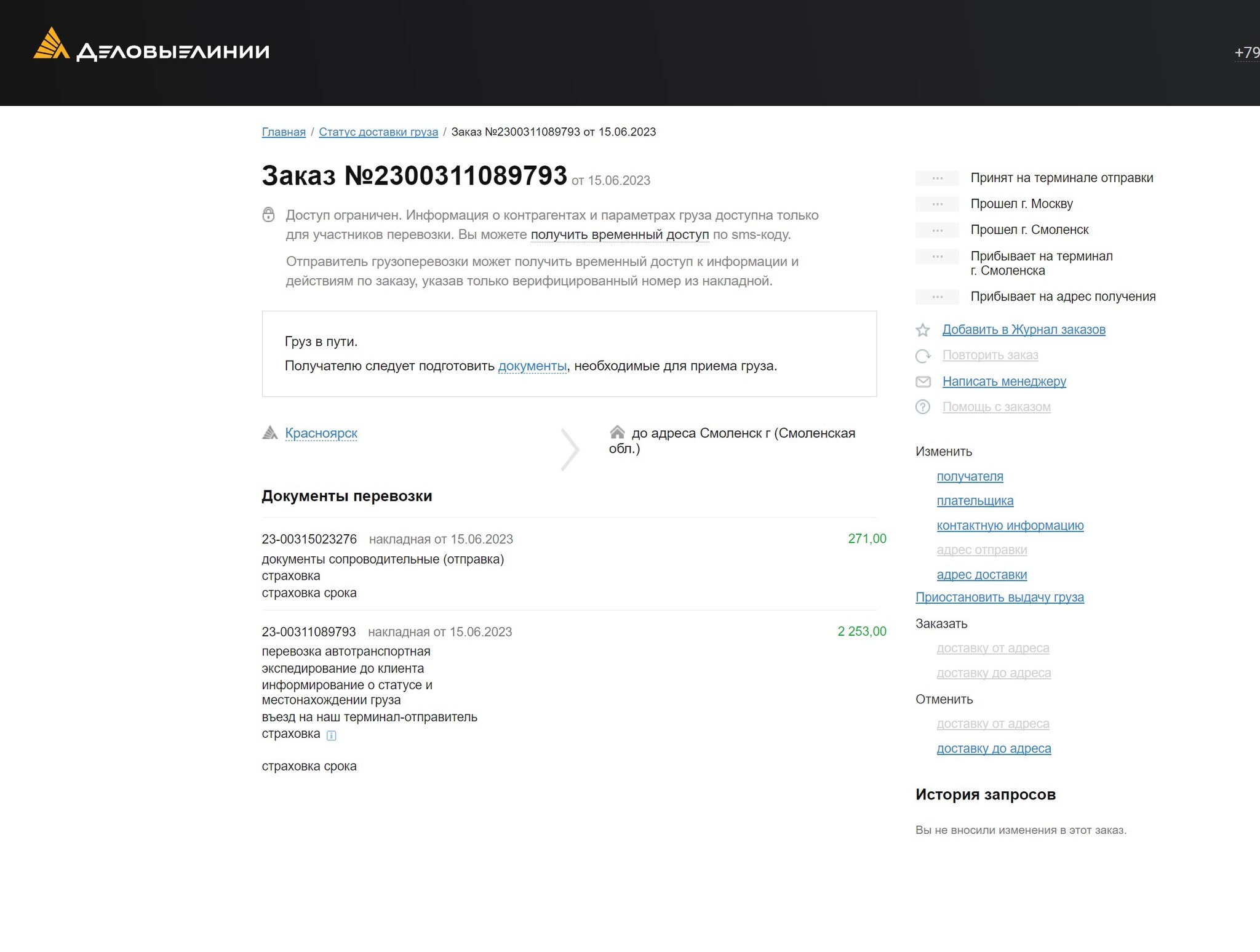Click контактную информацию link
This screenshot has width=1260, height=952.
tap(1010, 526)
